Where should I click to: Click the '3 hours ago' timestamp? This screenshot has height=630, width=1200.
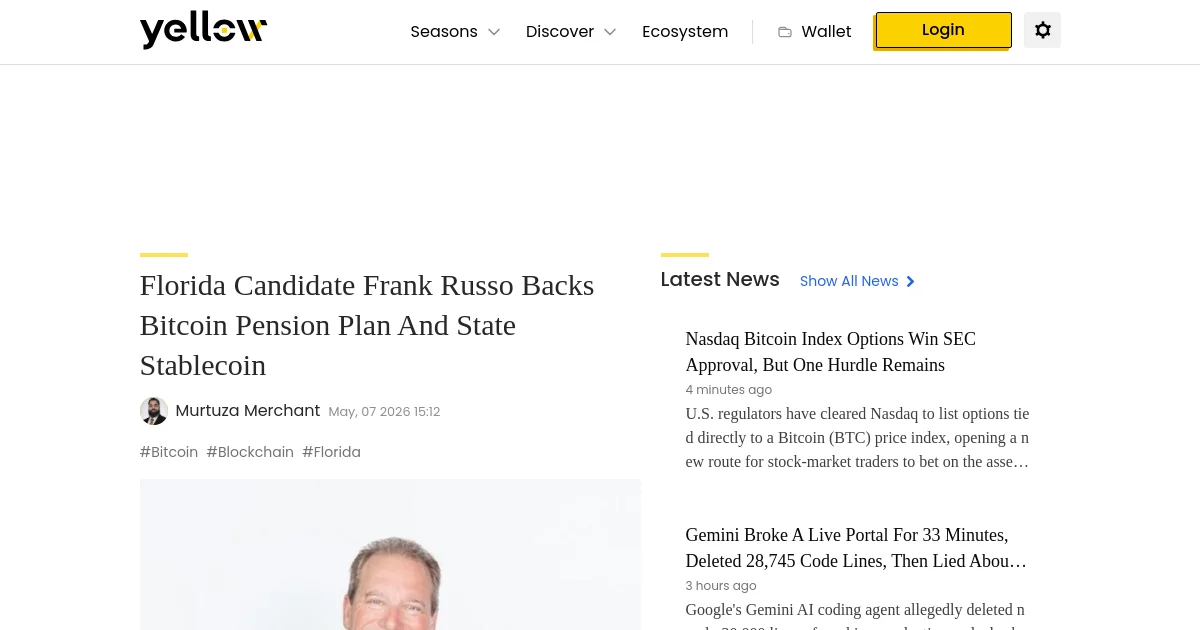[x=720, y=586]
